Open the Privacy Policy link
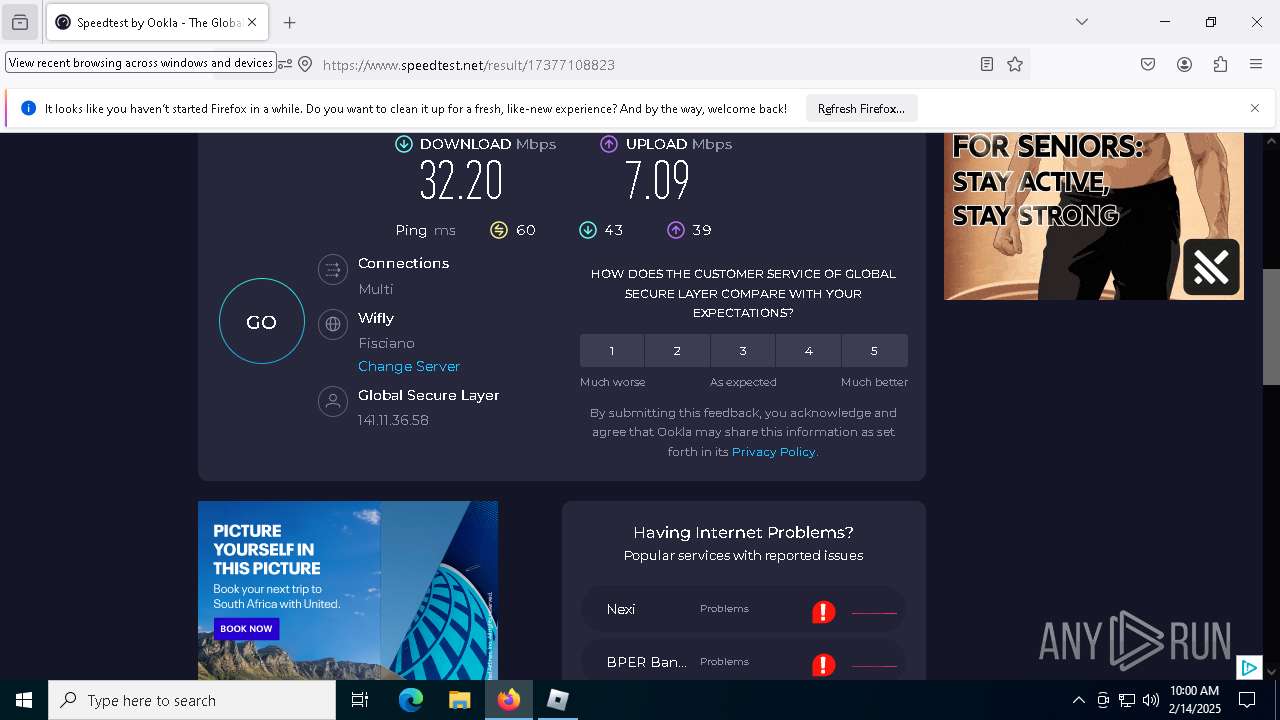This screenshot has height=720, width=1280. pos(774,452)
